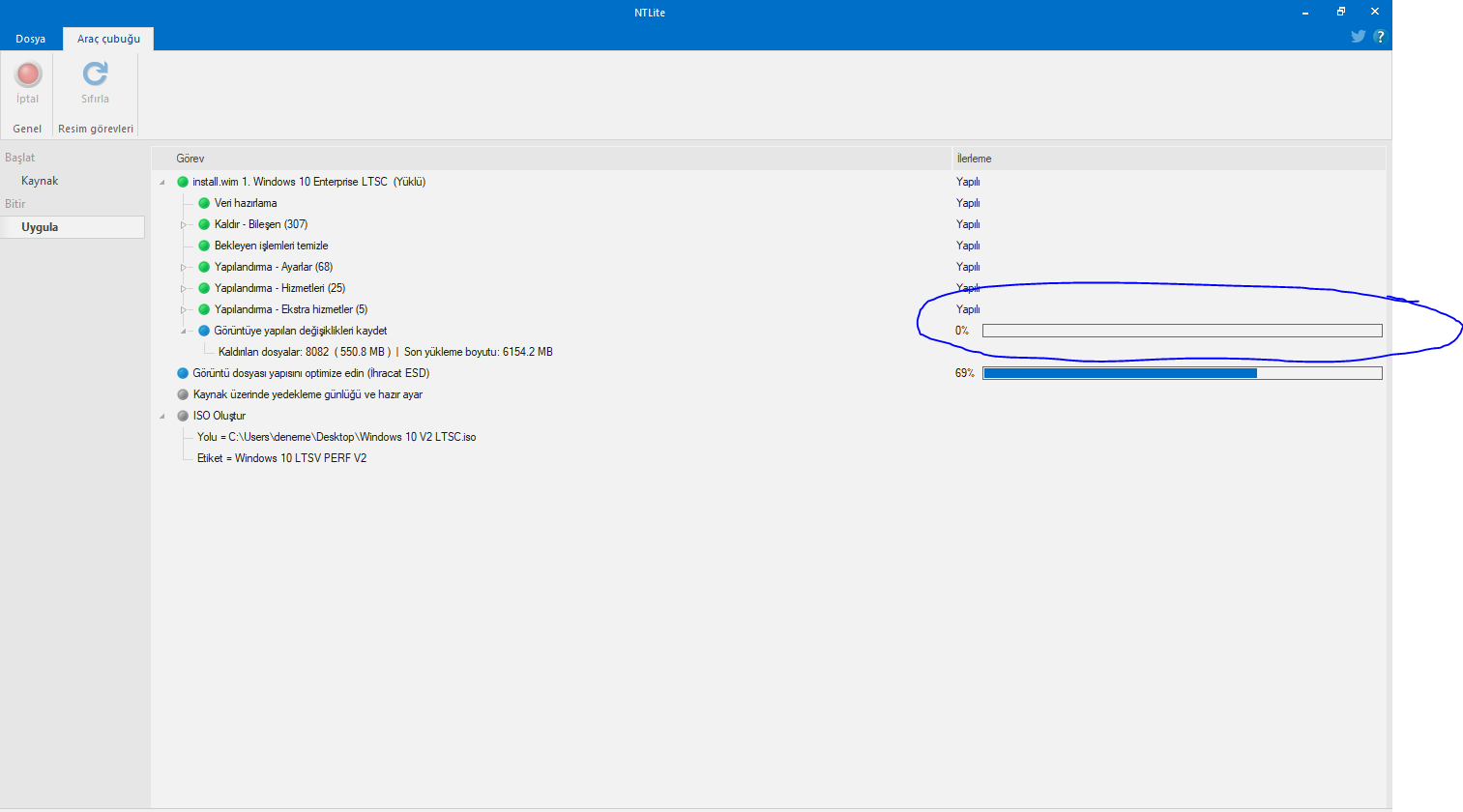Select Görüntü dosyası yapısını optimize edin task
1463x812 pixels.
pos(310,373)
